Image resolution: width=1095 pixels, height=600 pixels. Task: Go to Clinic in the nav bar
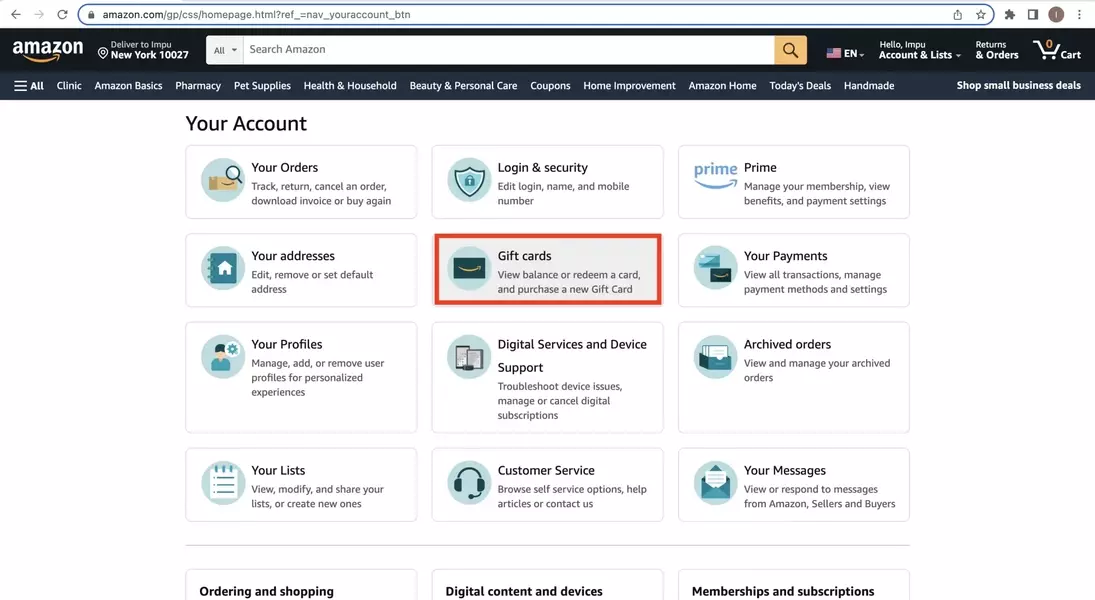[x=69, y=86]
